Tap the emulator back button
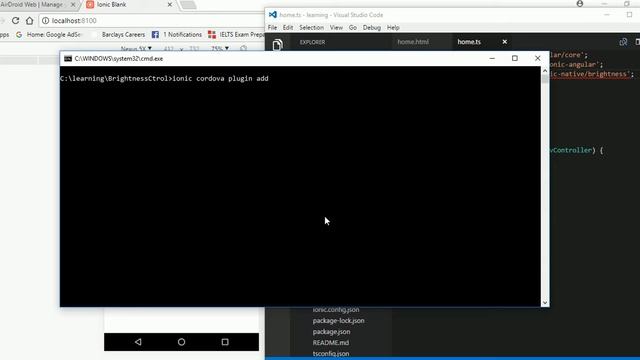Viewport: 640px width, 360px height. click(x=138, y=342)
